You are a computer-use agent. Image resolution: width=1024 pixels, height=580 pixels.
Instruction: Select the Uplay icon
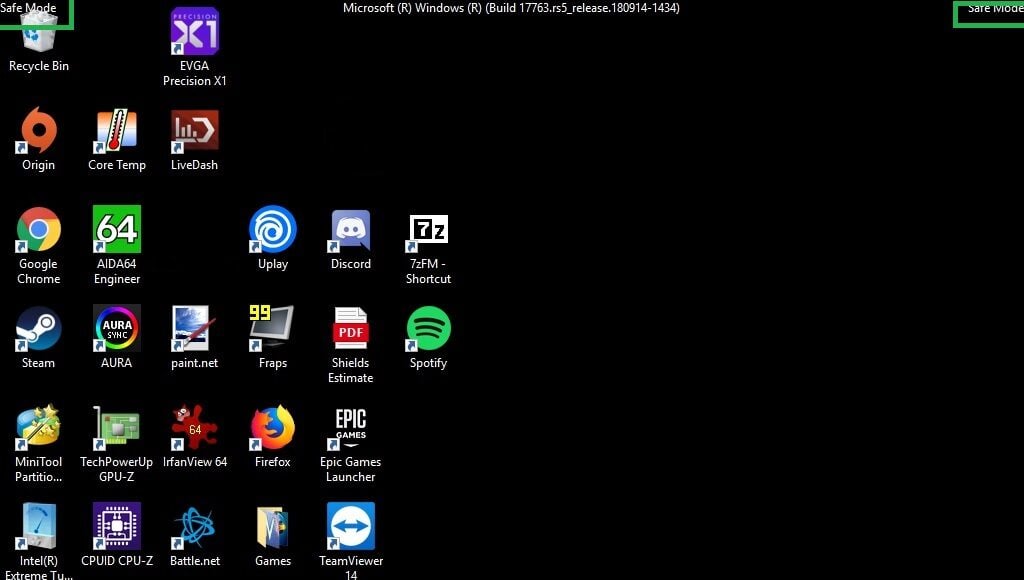click(x=272, y=229)
